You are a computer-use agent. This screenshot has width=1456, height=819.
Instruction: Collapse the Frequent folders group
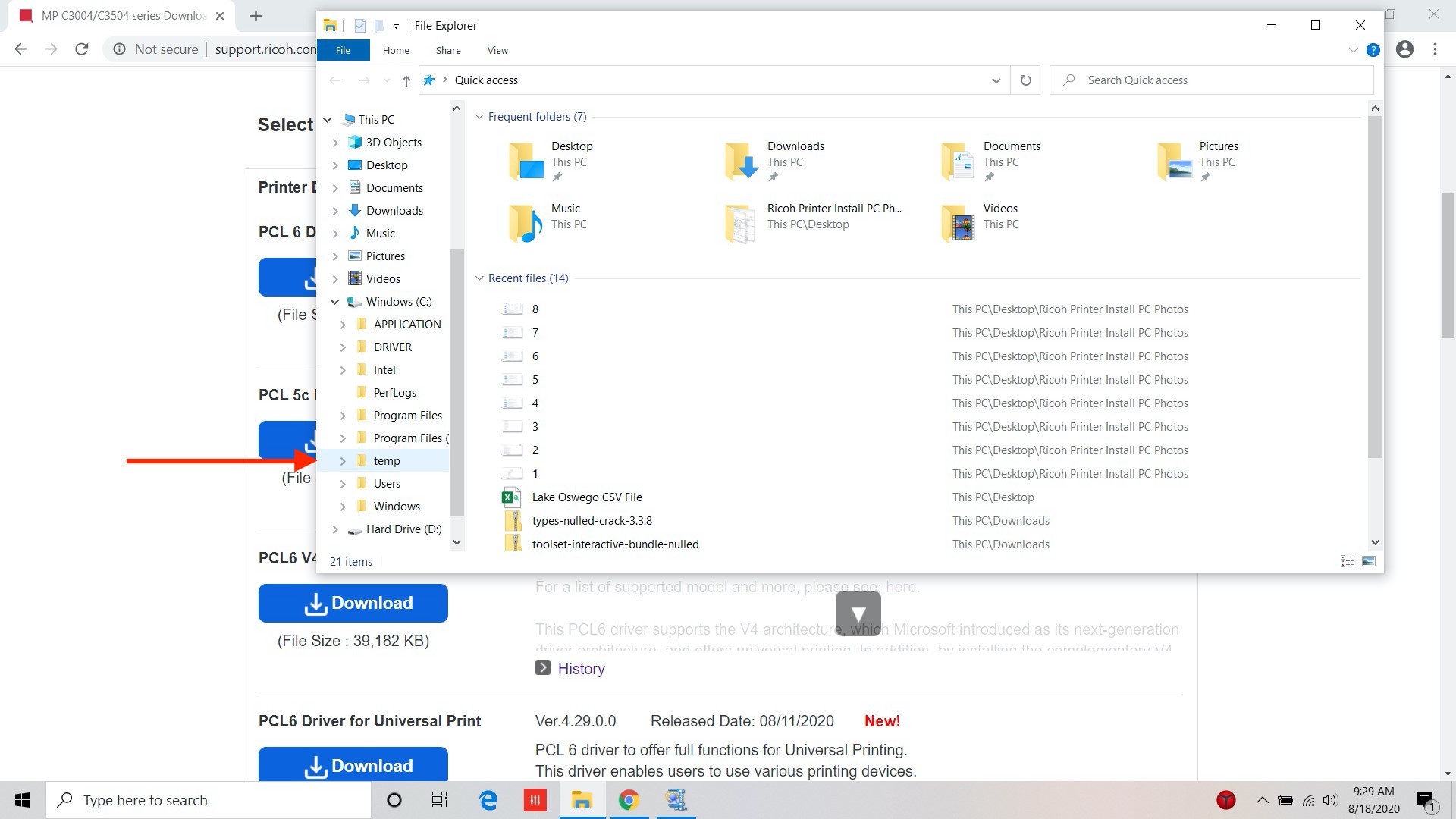(479, 117)
